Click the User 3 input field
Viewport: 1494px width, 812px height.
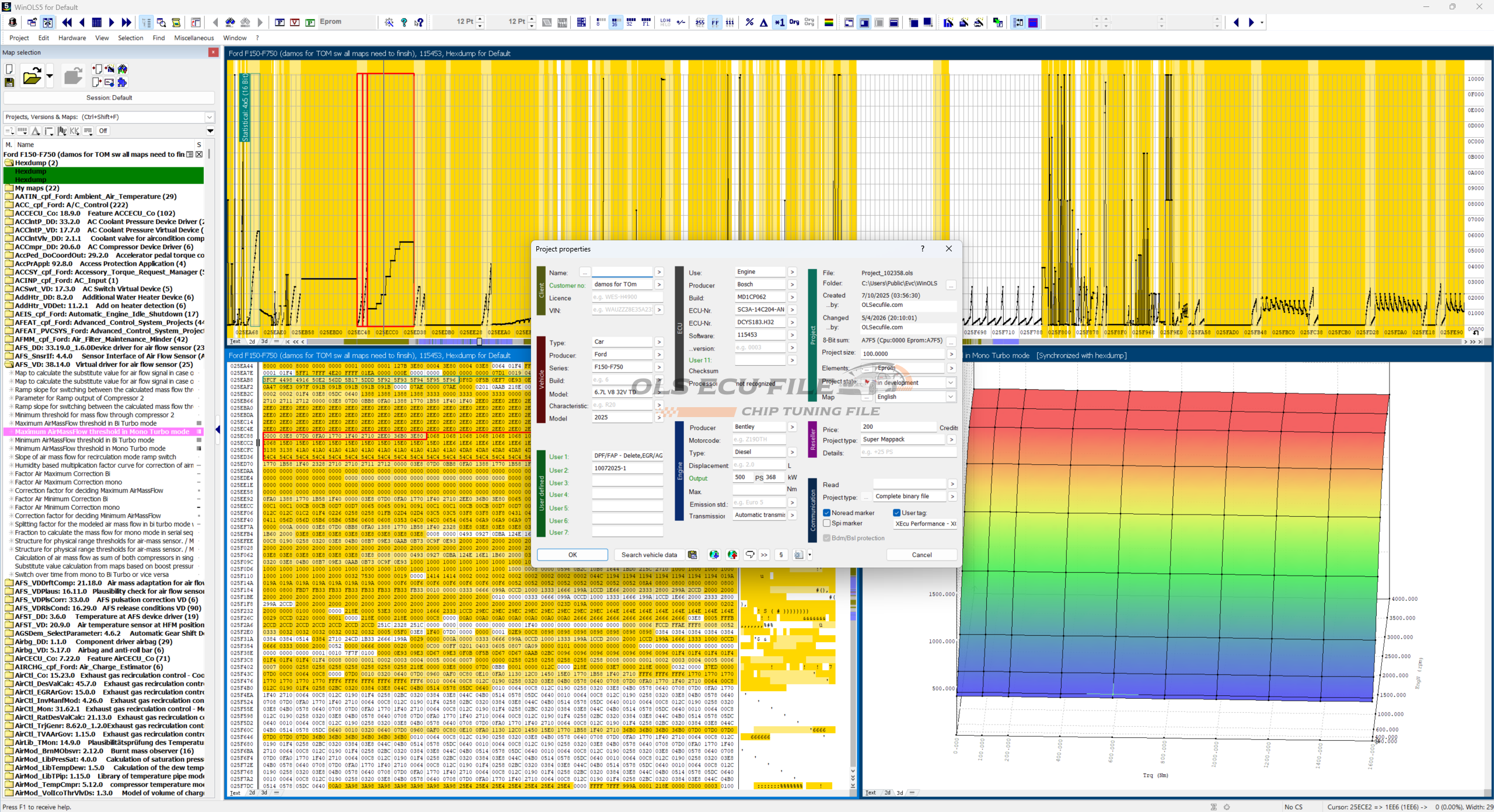627,482
